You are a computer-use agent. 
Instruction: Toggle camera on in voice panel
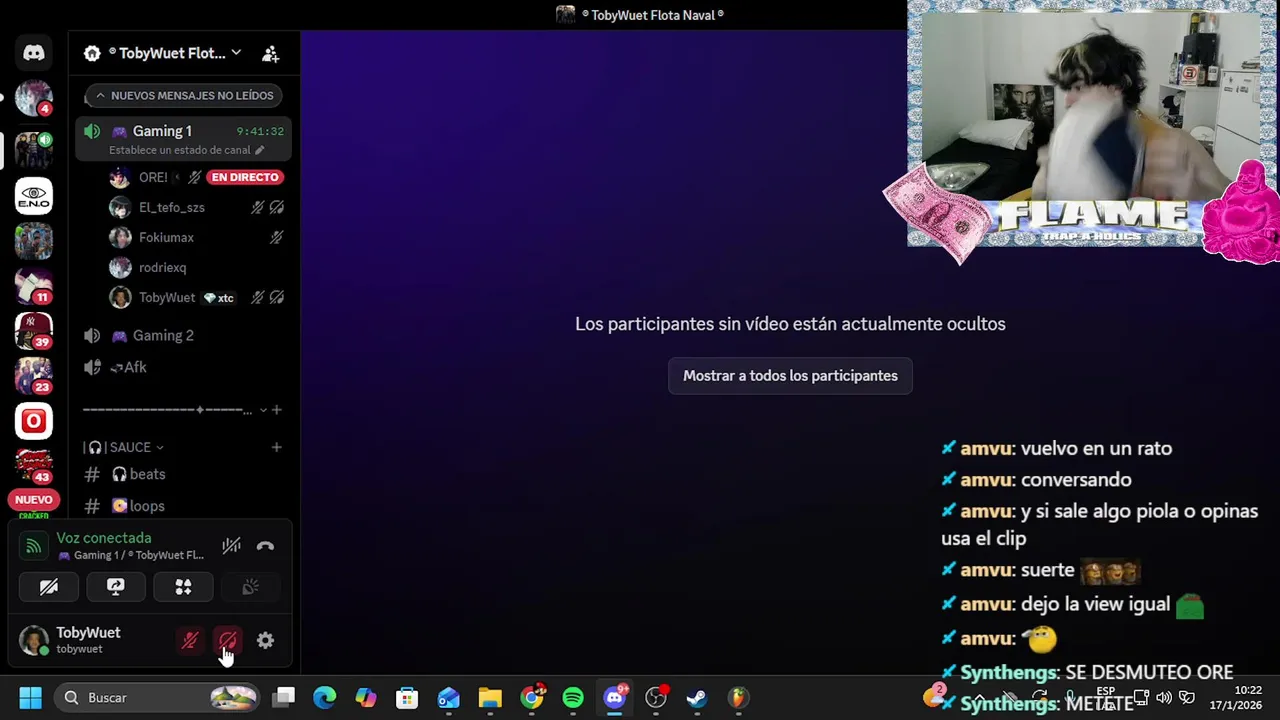[49, 587]
